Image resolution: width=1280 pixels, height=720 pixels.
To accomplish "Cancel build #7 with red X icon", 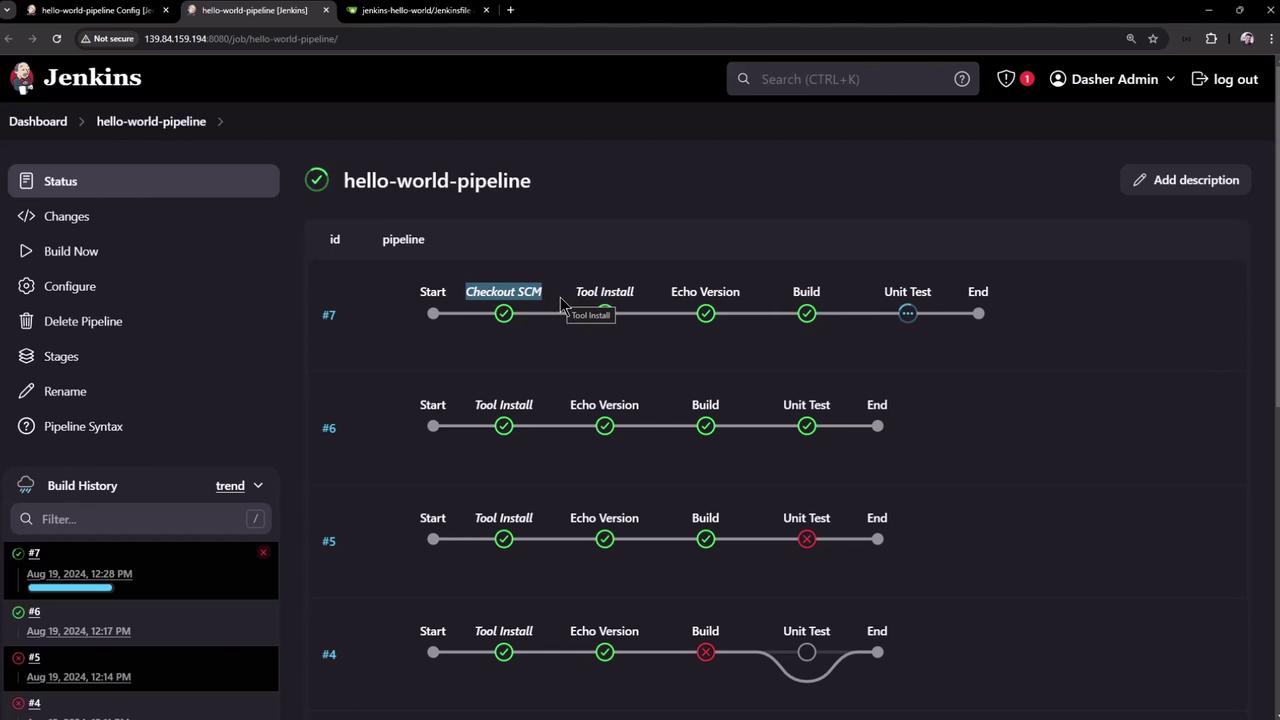I will (263, 552).
